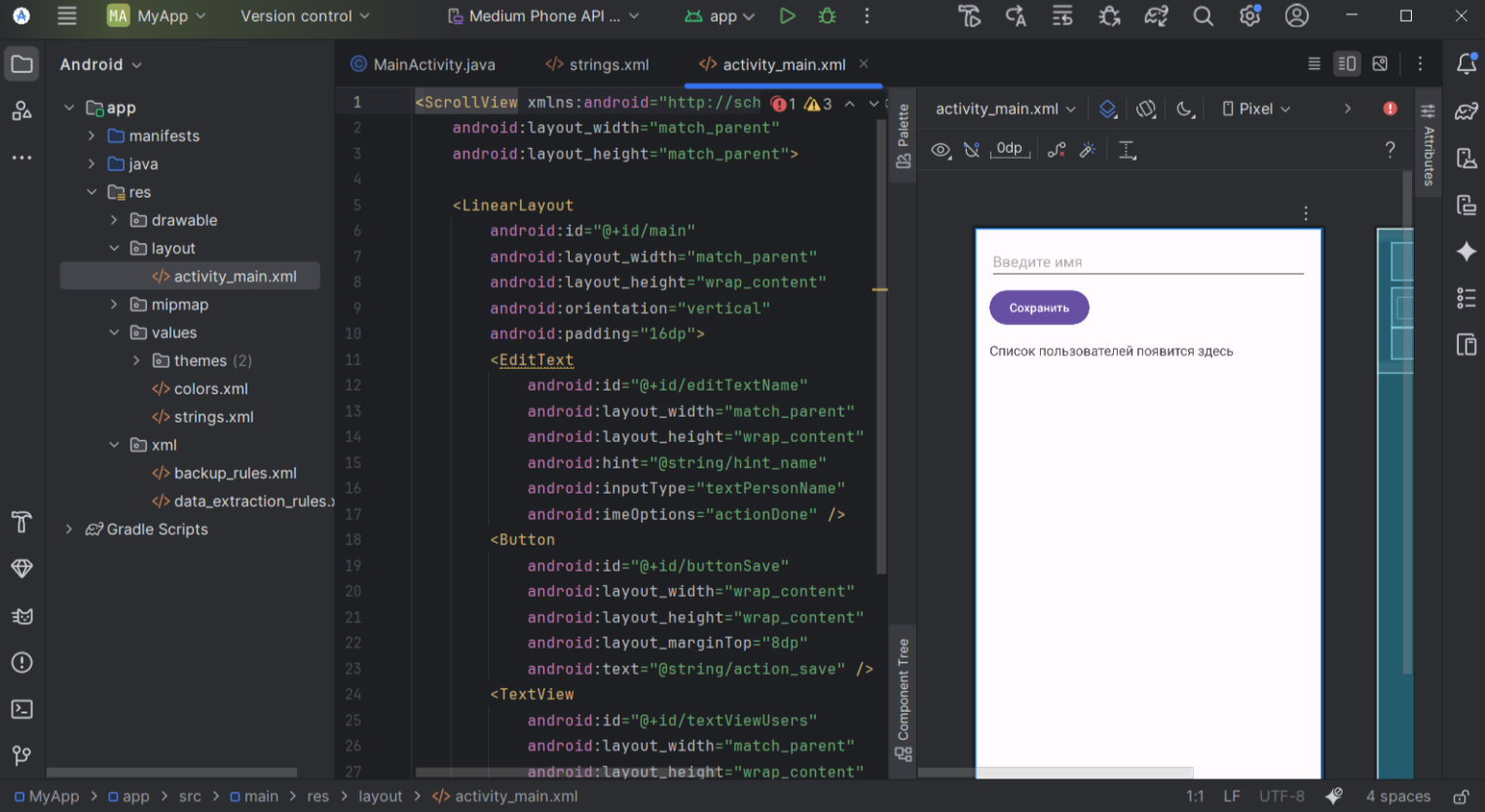This screenshot has height=812, width=1485.
Task: Toggle night mode in the design preview
Action: tap(1184, 109)
